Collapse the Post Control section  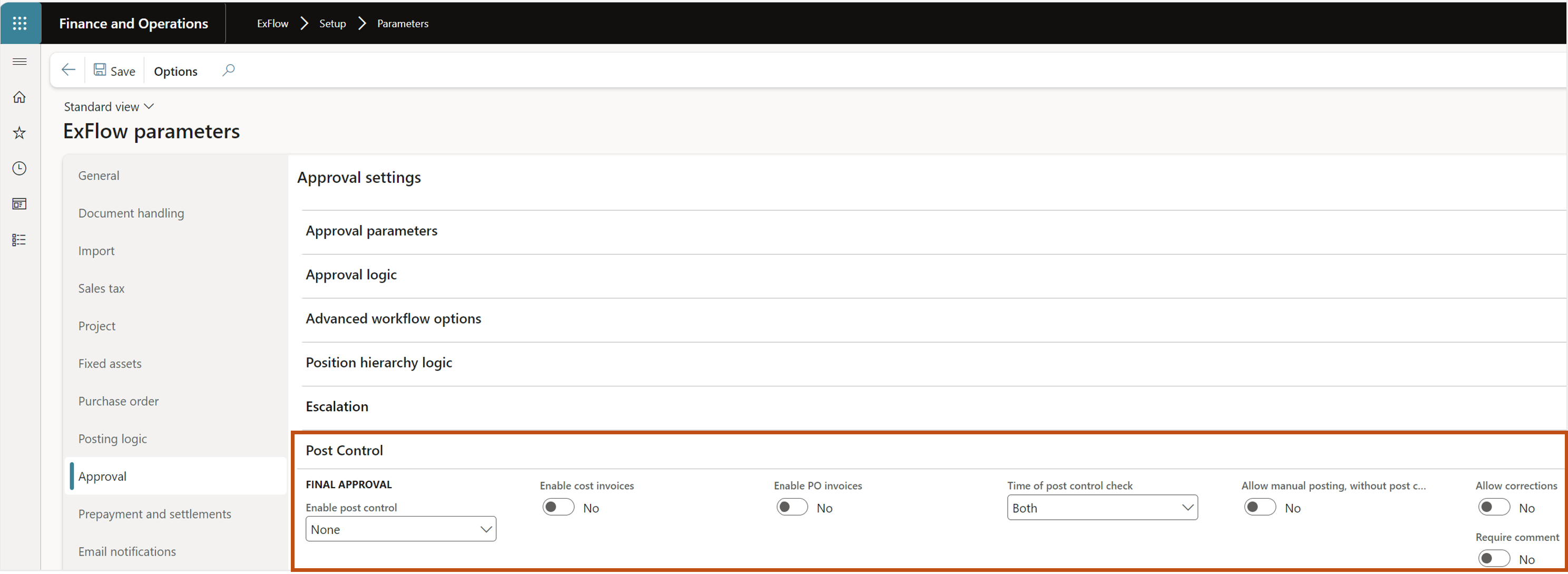[x=929, y=451]
